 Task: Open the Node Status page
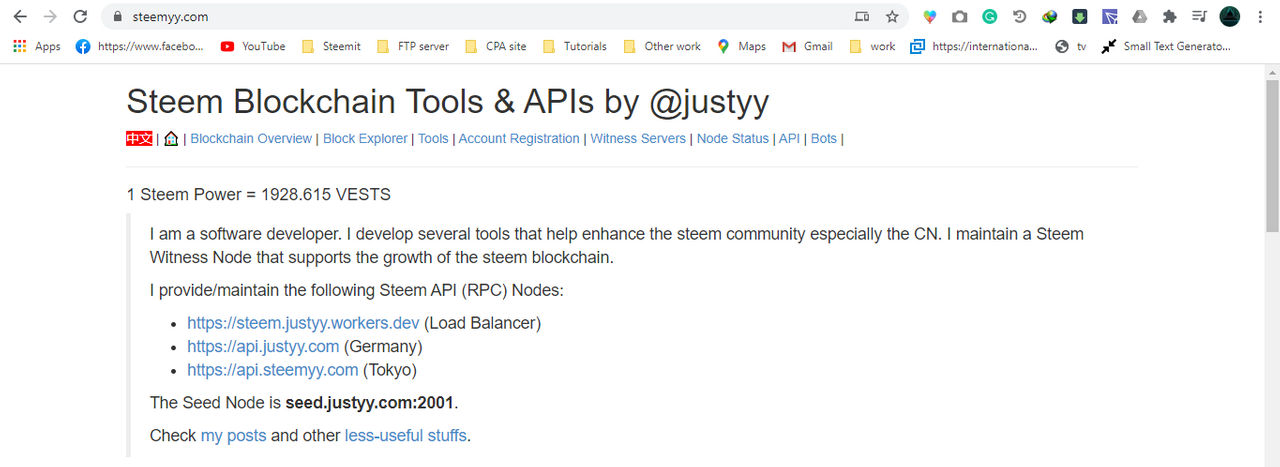[x=733, y=139]
